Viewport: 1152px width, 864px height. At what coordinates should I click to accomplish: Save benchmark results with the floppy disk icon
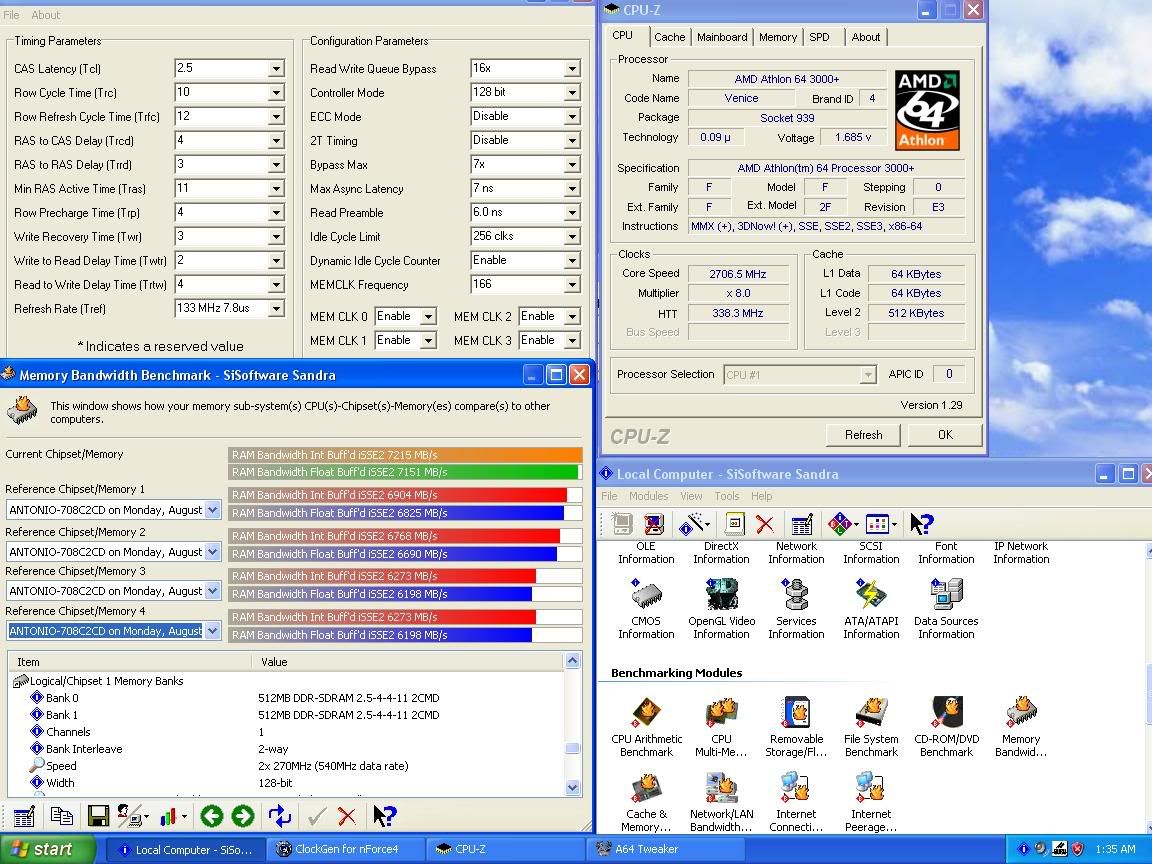(98, 816)
